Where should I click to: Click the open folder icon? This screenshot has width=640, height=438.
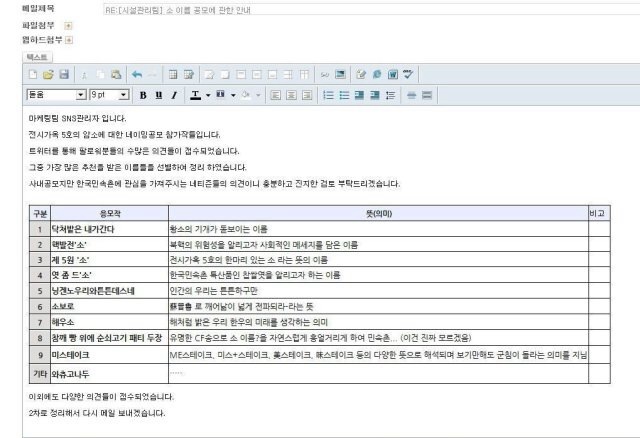pyautogui.click(x=48, y=75)
